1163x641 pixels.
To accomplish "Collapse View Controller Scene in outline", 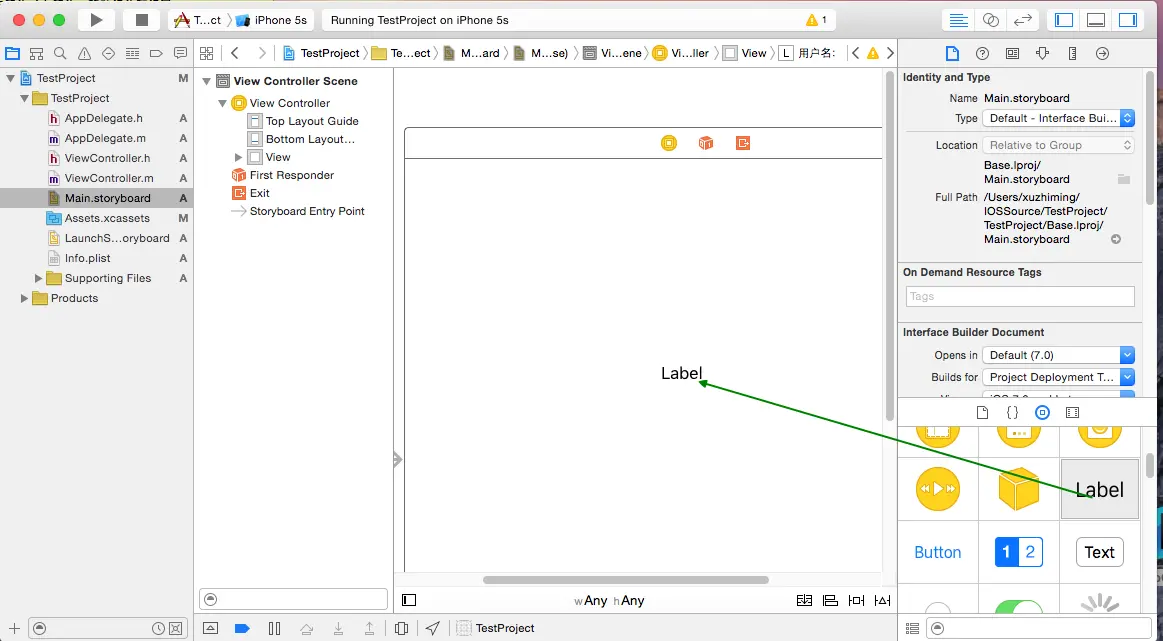I will [x=207, y=82].
